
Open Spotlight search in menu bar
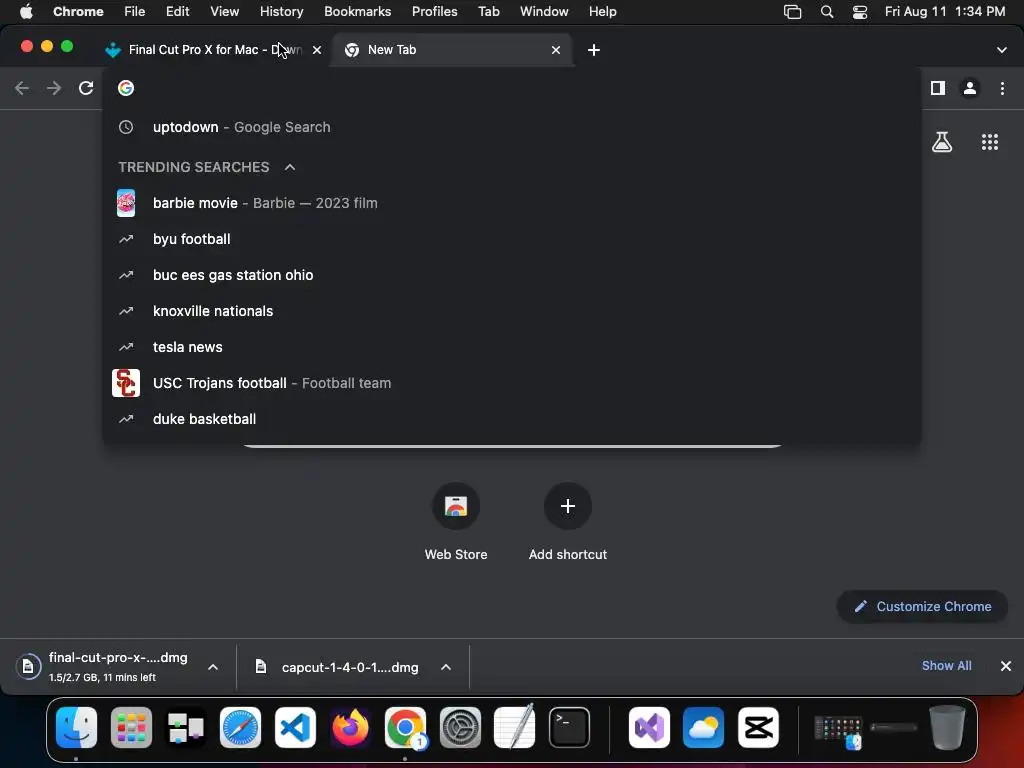tap(827, 12)
